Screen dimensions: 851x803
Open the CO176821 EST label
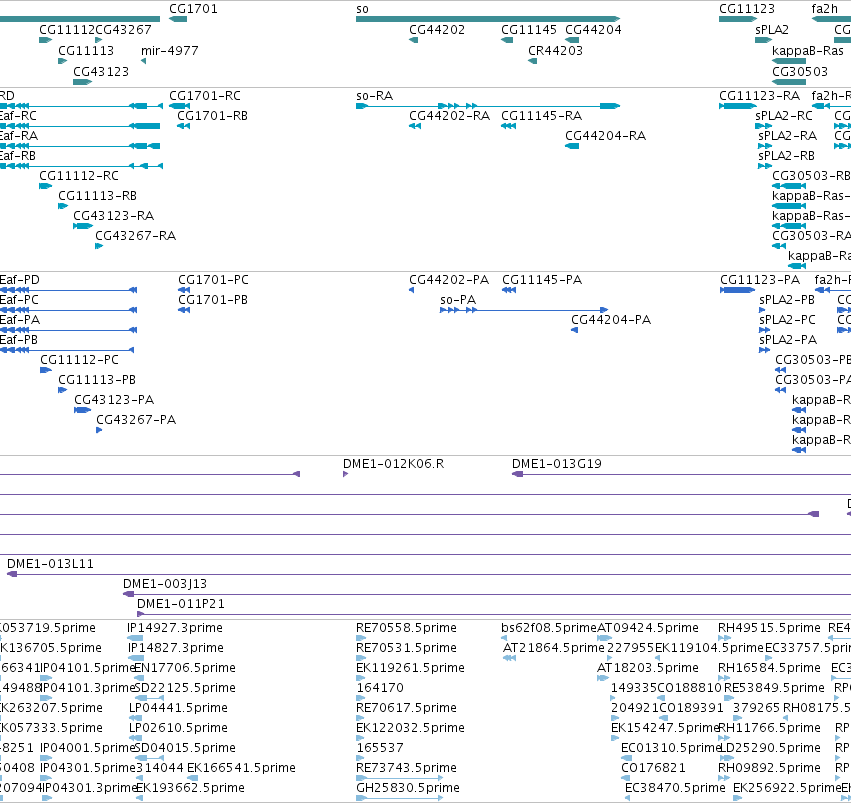(x=653, y=768)
